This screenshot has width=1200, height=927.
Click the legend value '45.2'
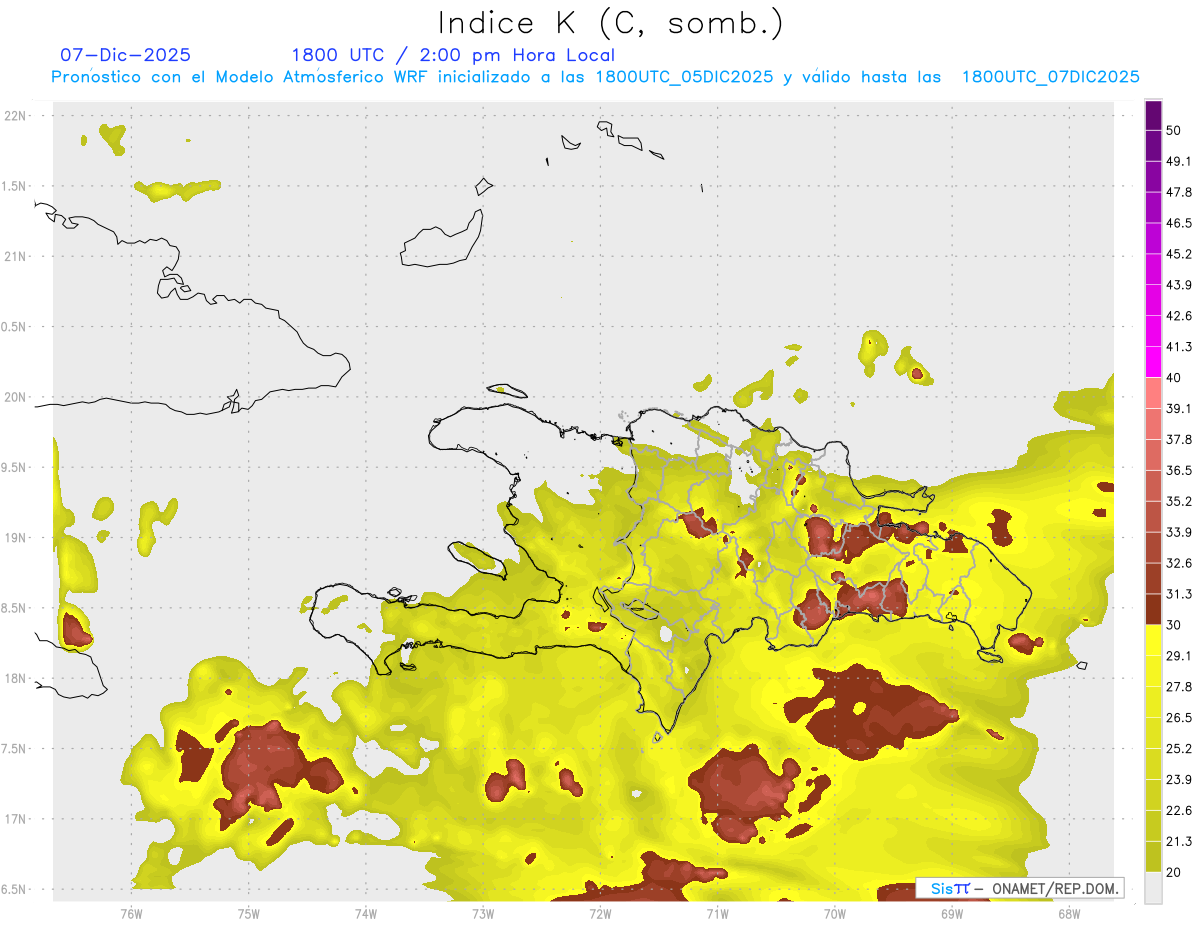point(1179,254)
